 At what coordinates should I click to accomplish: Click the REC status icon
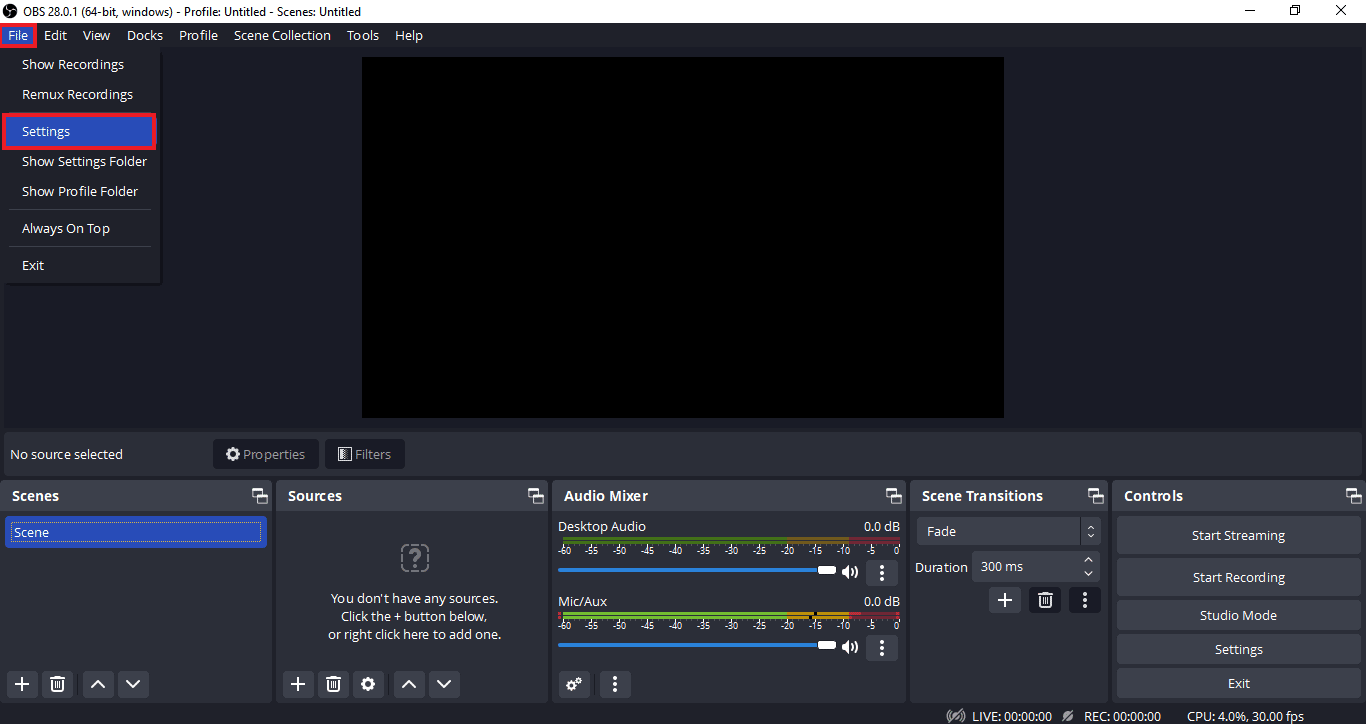1068,716
